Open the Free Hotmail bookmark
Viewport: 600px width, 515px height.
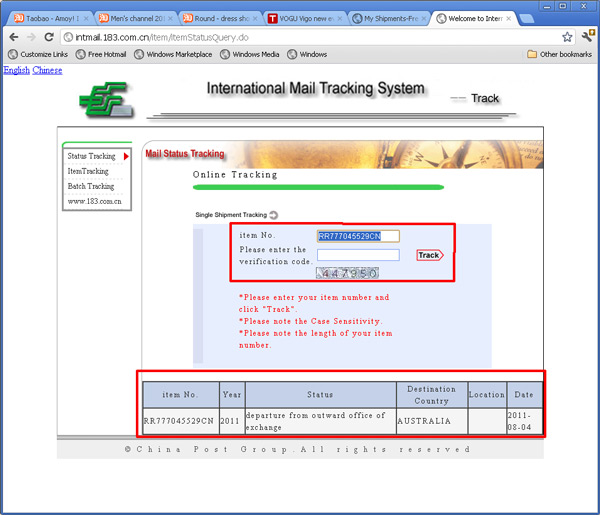pyautogui.click(x=101, y=54)
